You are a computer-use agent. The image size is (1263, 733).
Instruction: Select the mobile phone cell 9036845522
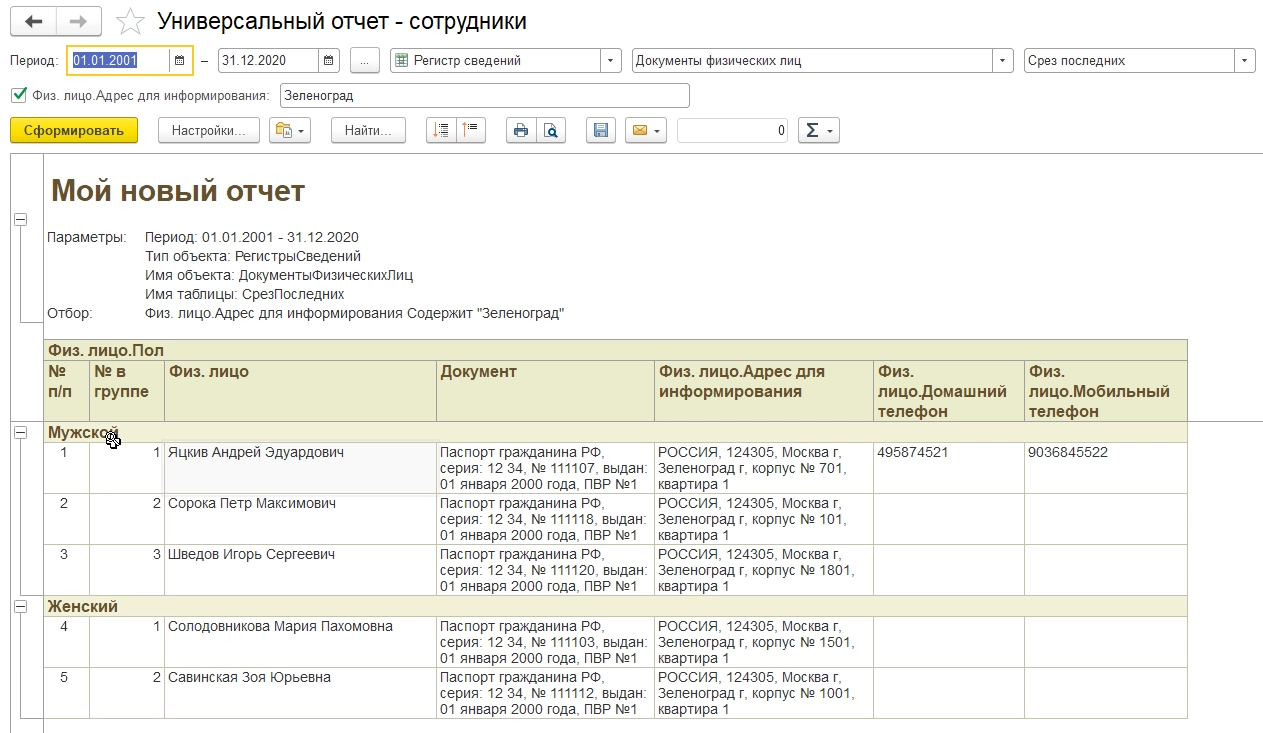(x=1106, y=468)
